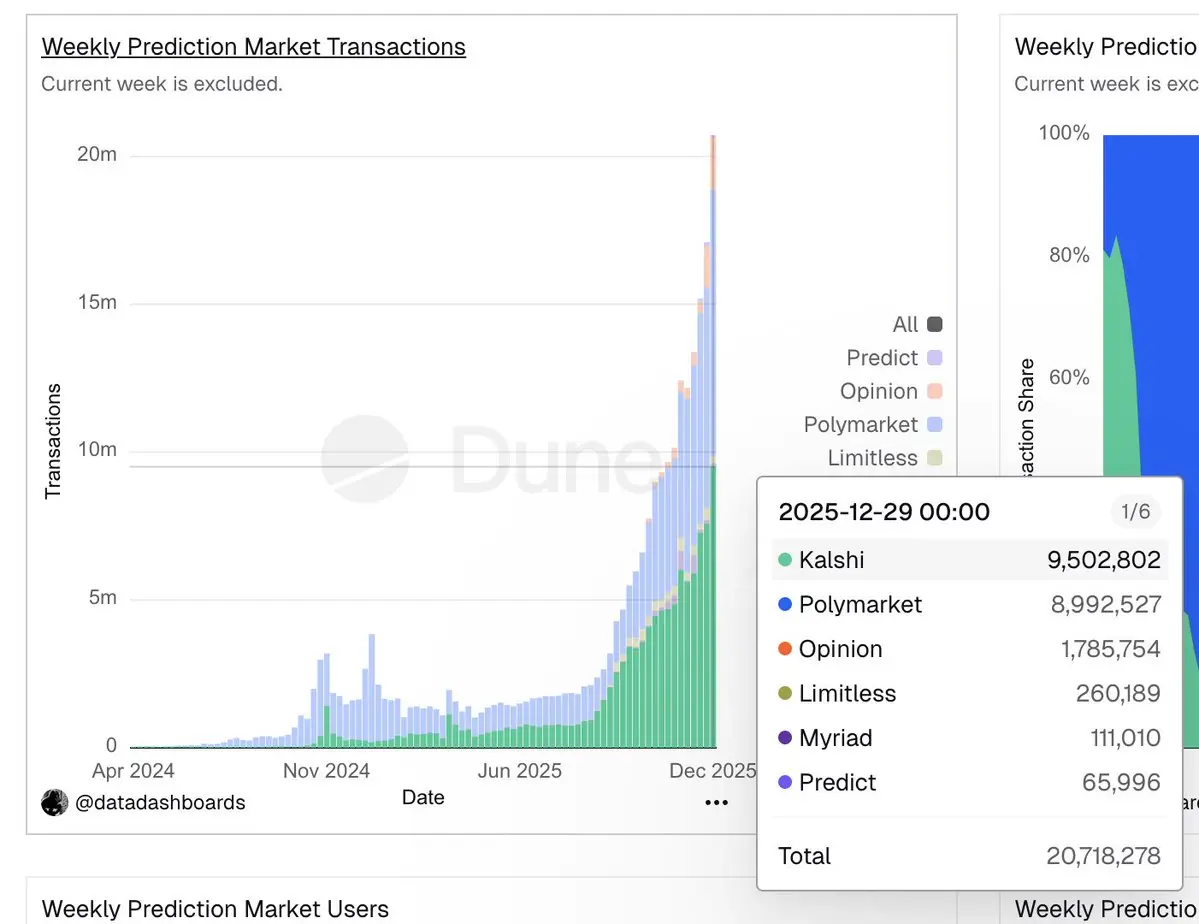Click the @datadashboards author link

(160, 802)
